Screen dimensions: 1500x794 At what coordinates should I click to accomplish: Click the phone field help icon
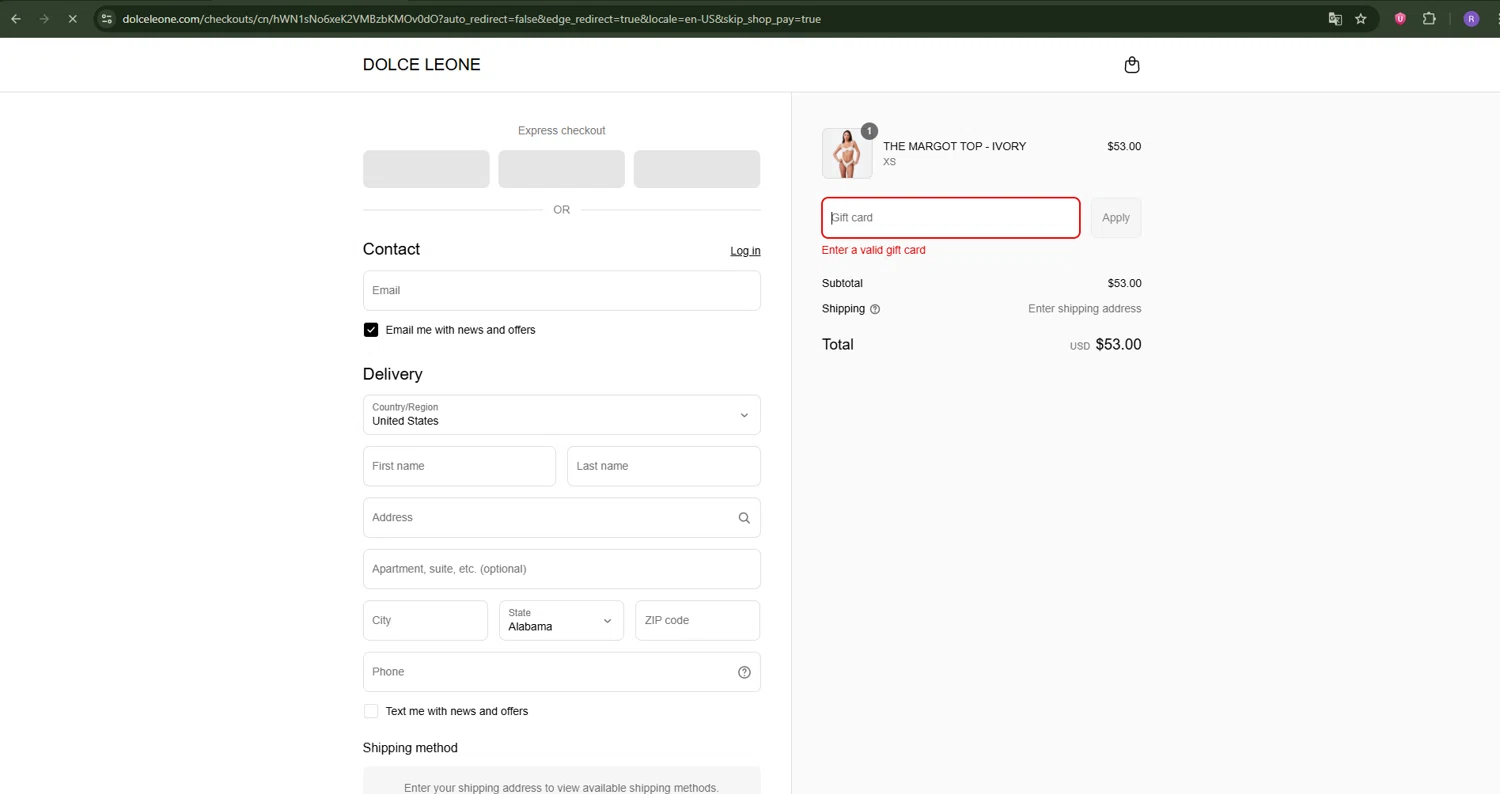744,672
